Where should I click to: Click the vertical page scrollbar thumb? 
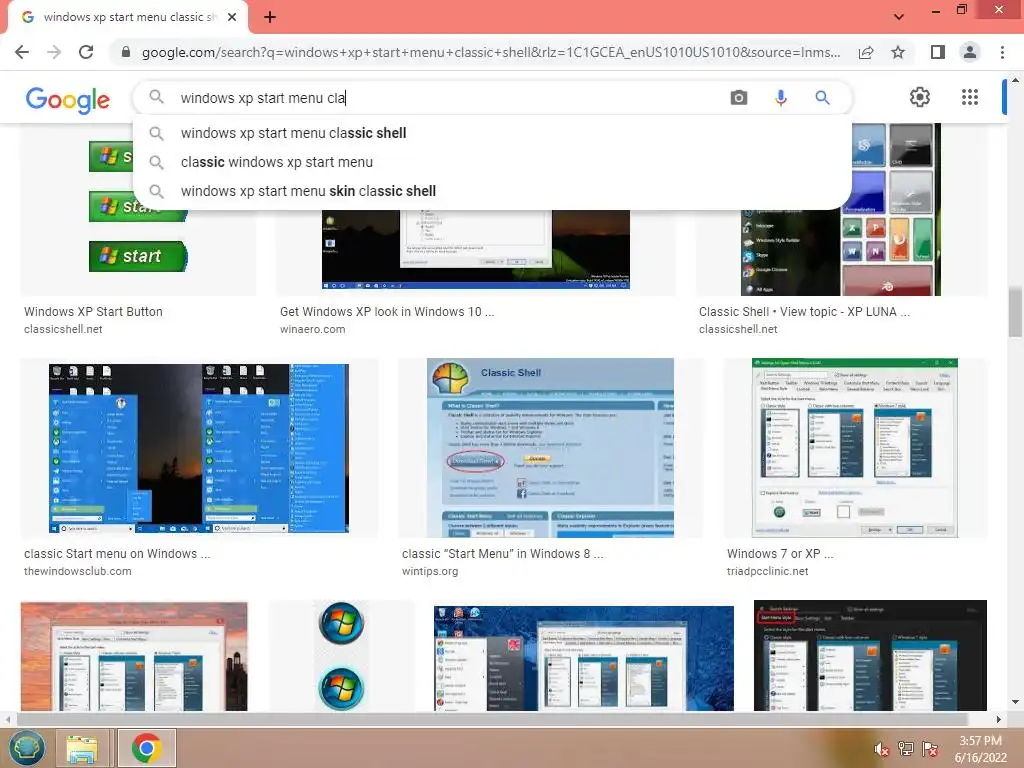pos(1015,312)
